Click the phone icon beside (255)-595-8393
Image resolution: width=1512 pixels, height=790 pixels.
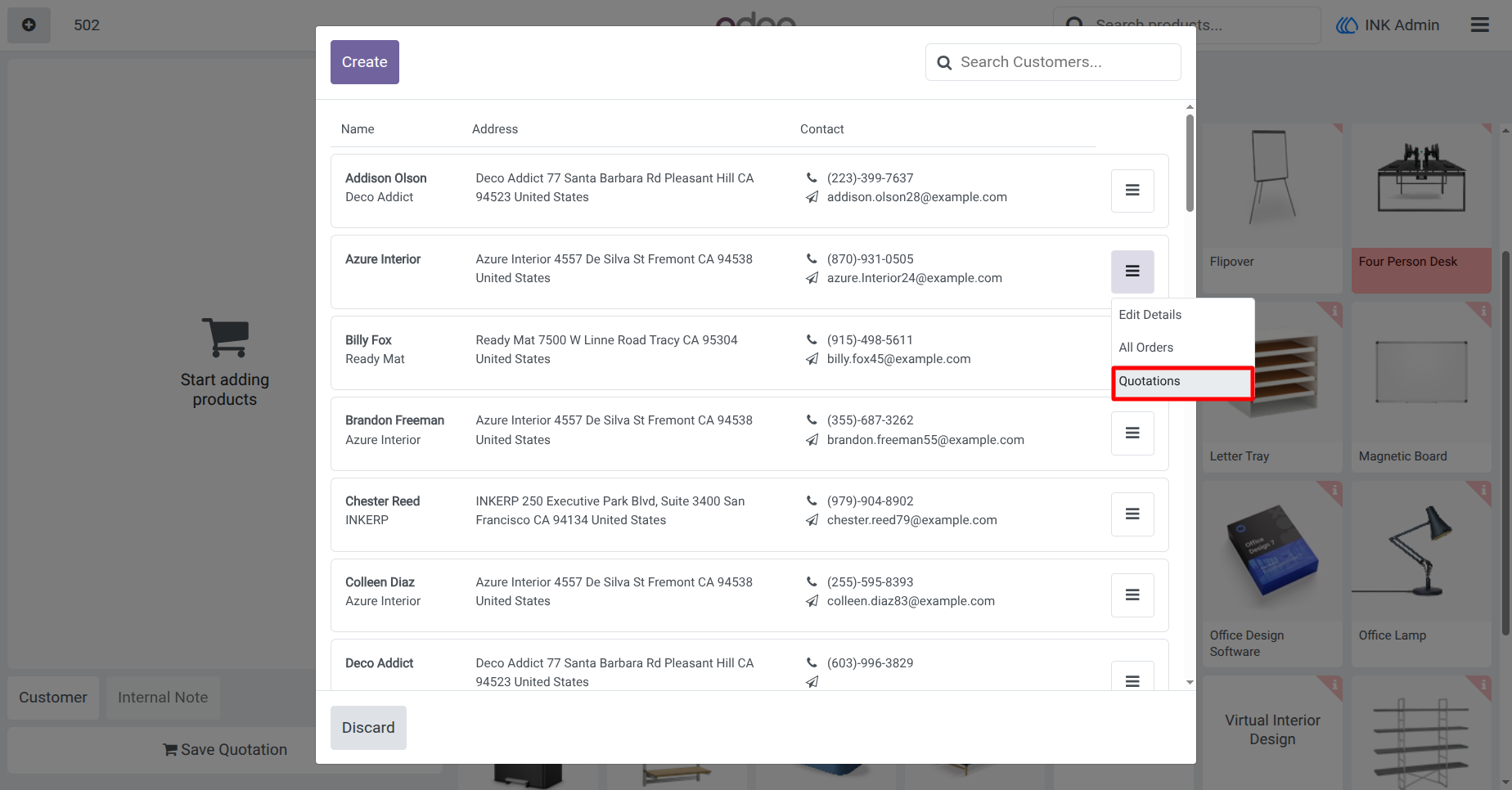(812, 581)
